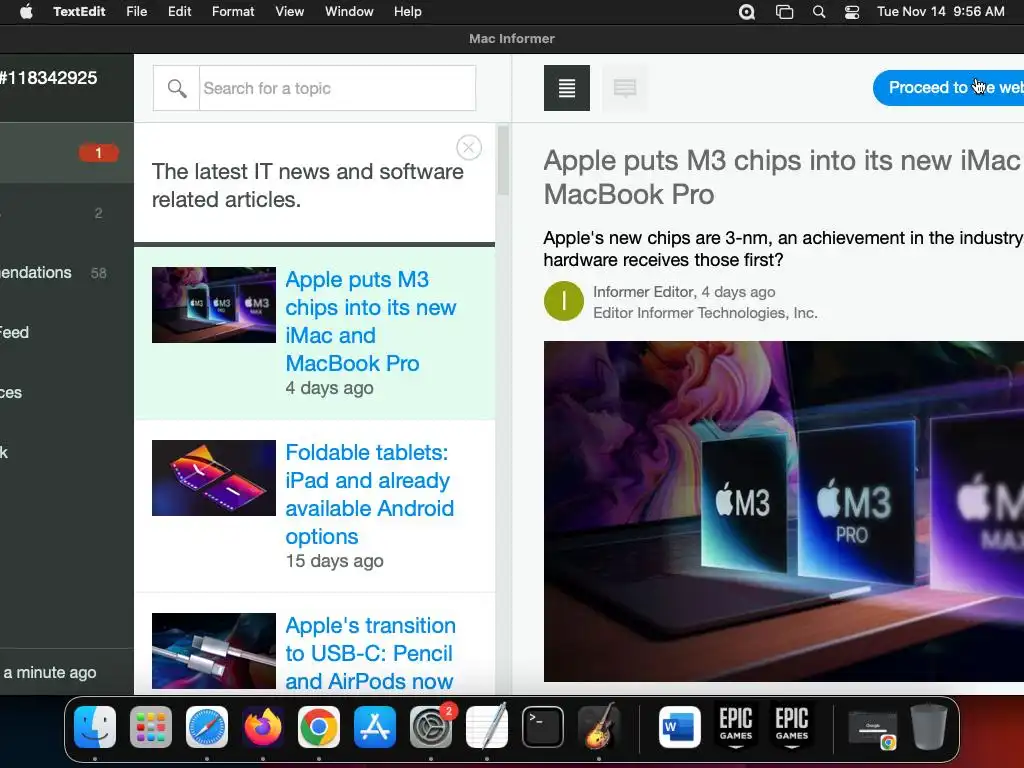Click the USB-C cable thumbnail
The height and width of the screenshot is (768, 1024).
[214, 650]
